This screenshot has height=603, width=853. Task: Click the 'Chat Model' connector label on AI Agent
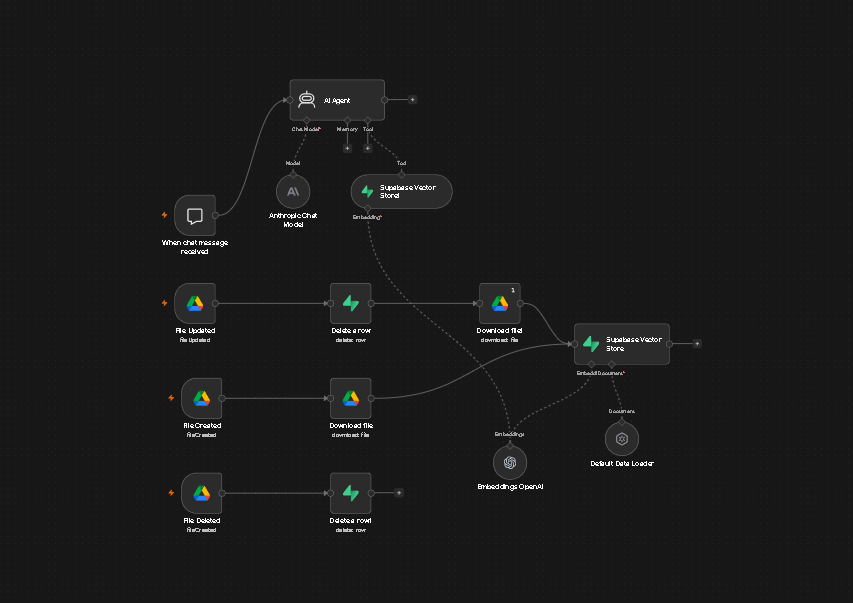(x=306, y=129)
